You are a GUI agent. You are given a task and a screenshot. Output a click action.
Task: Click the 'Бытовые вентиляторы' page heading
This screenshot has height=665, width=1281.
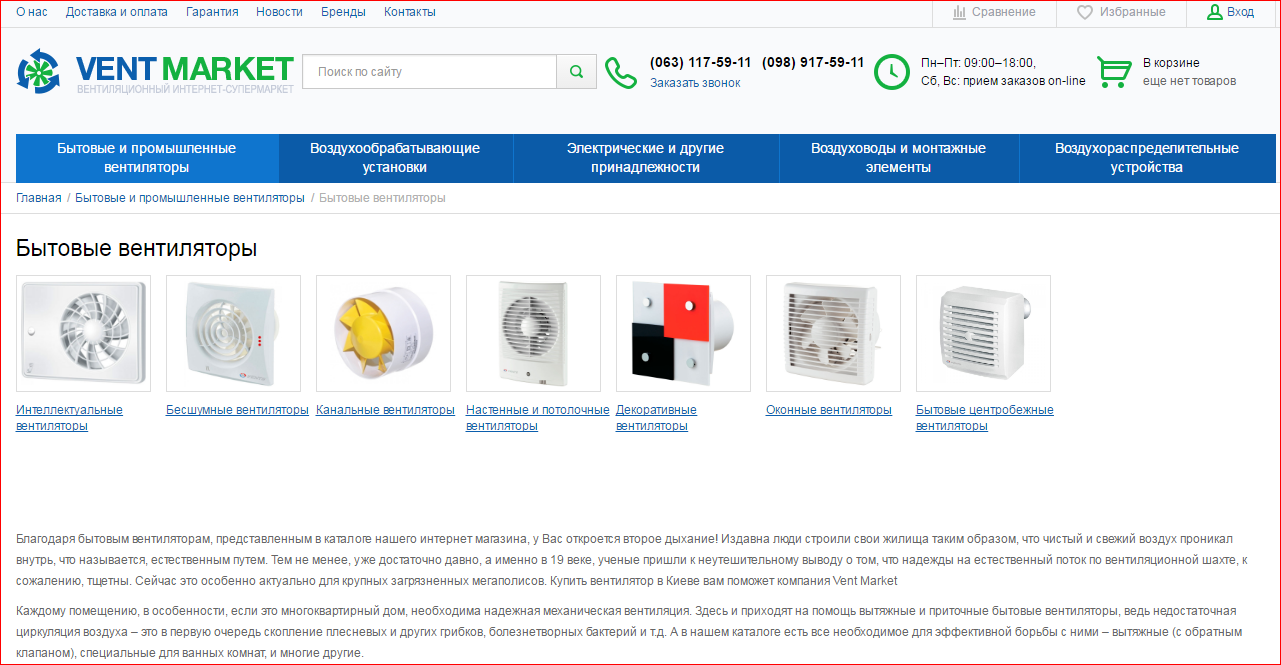click(137, 248)
